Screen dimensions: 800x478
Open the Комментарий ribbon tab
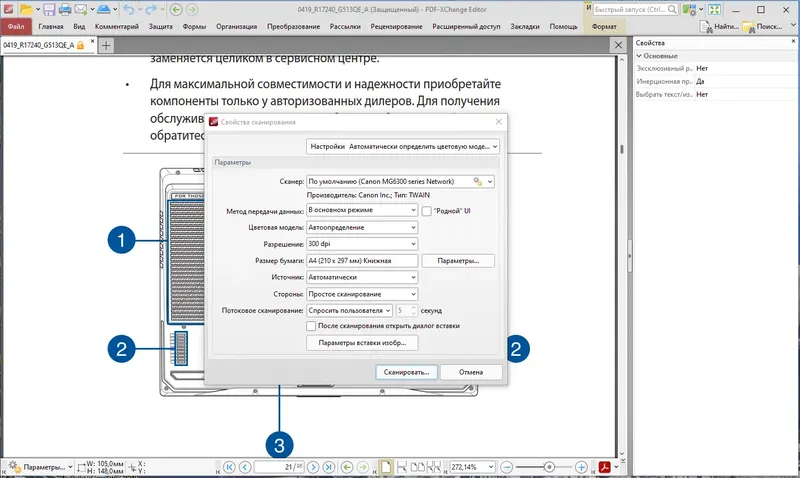[117, 27]
